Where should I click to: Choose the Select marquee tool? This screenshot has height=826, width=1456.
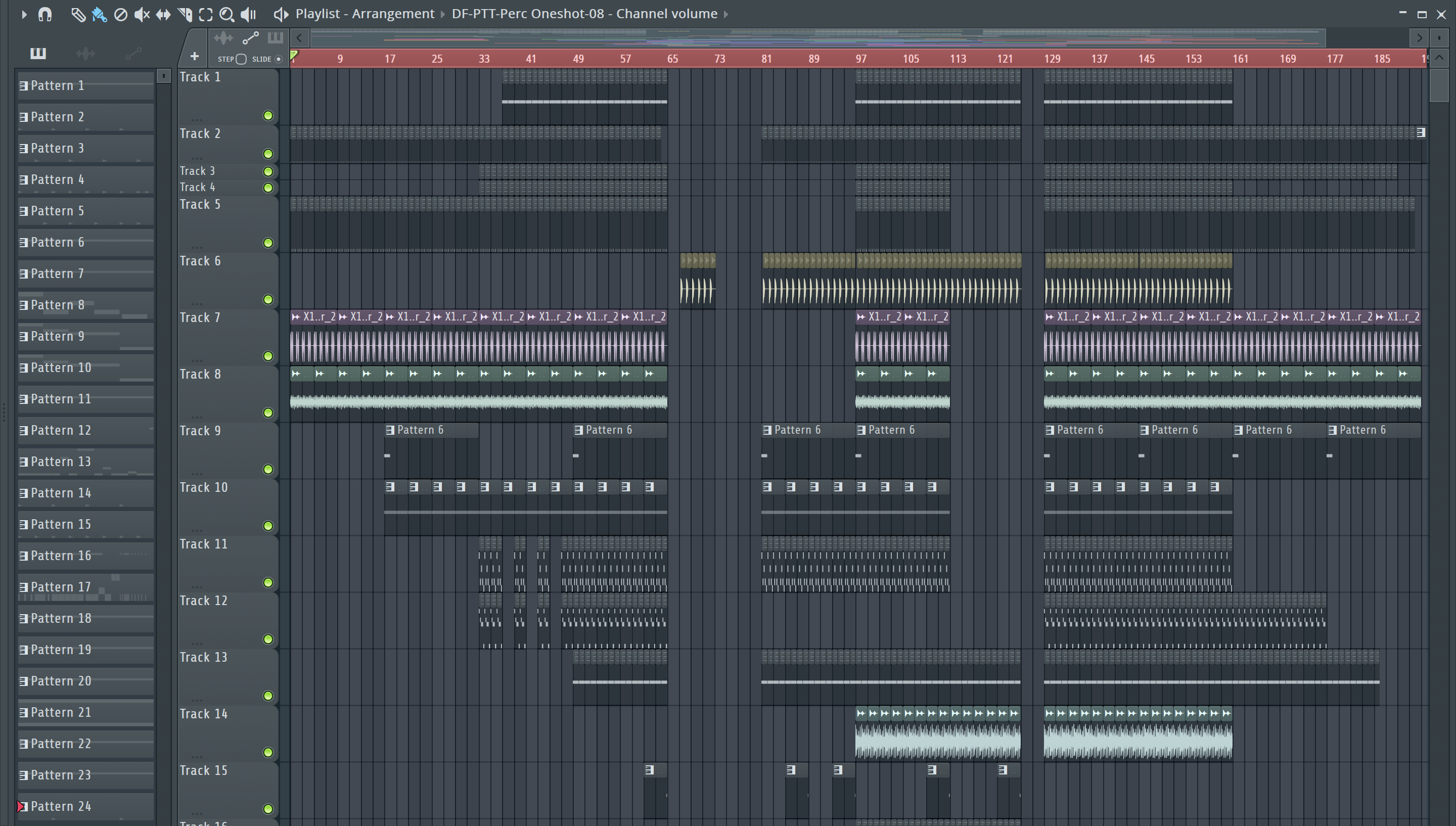click(205, 14)
